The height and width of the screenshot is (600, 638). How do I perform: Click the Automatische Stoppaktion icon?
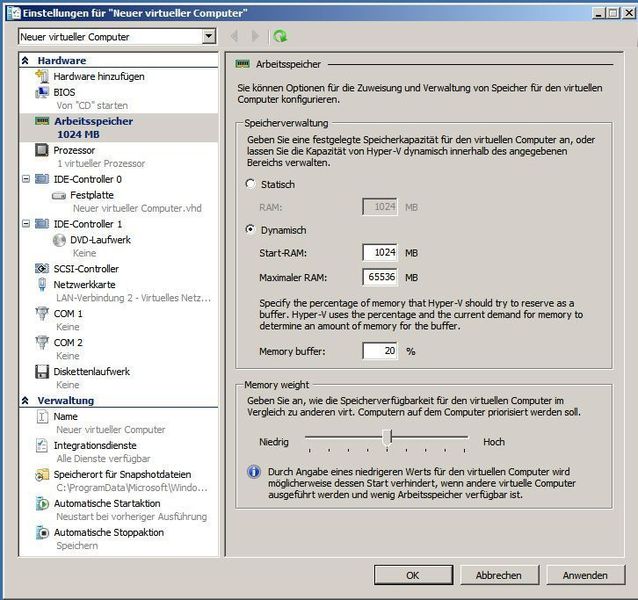tap(42, 532)
